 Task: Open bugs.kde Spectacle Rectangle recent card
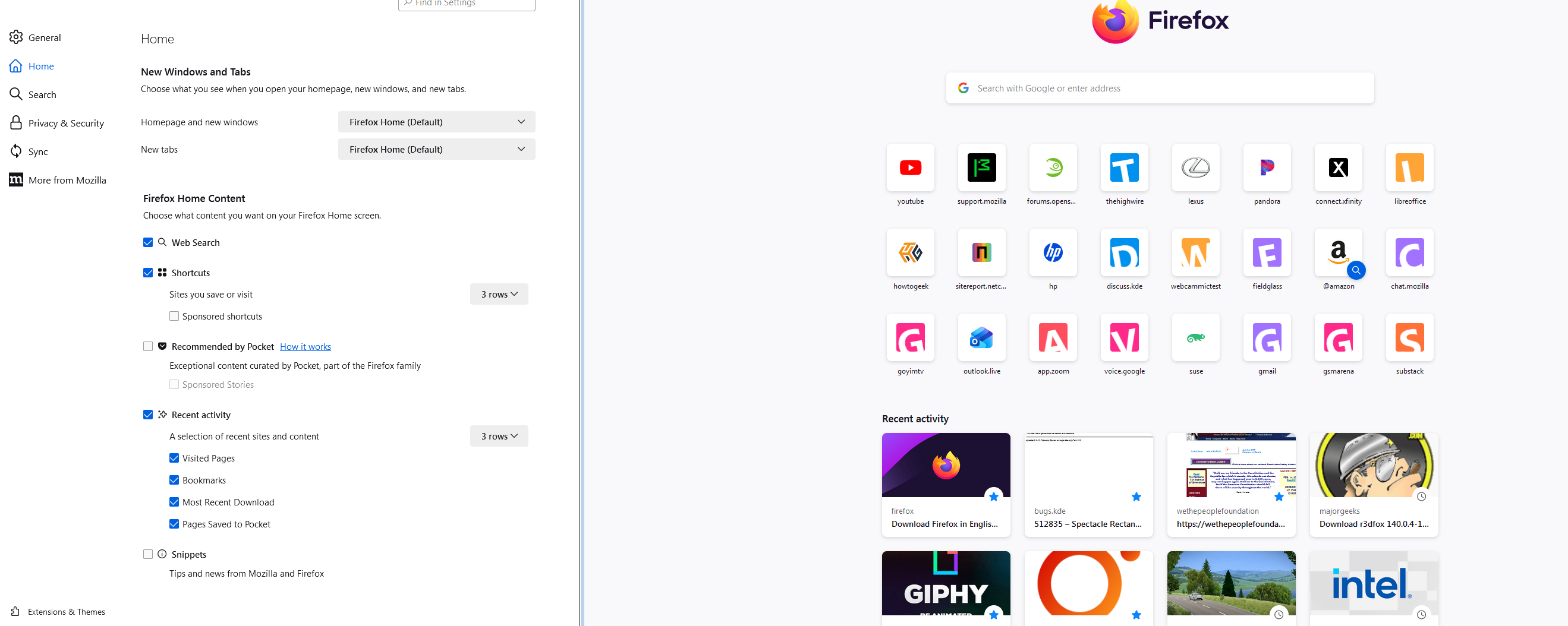click(x=1088, y=485)
